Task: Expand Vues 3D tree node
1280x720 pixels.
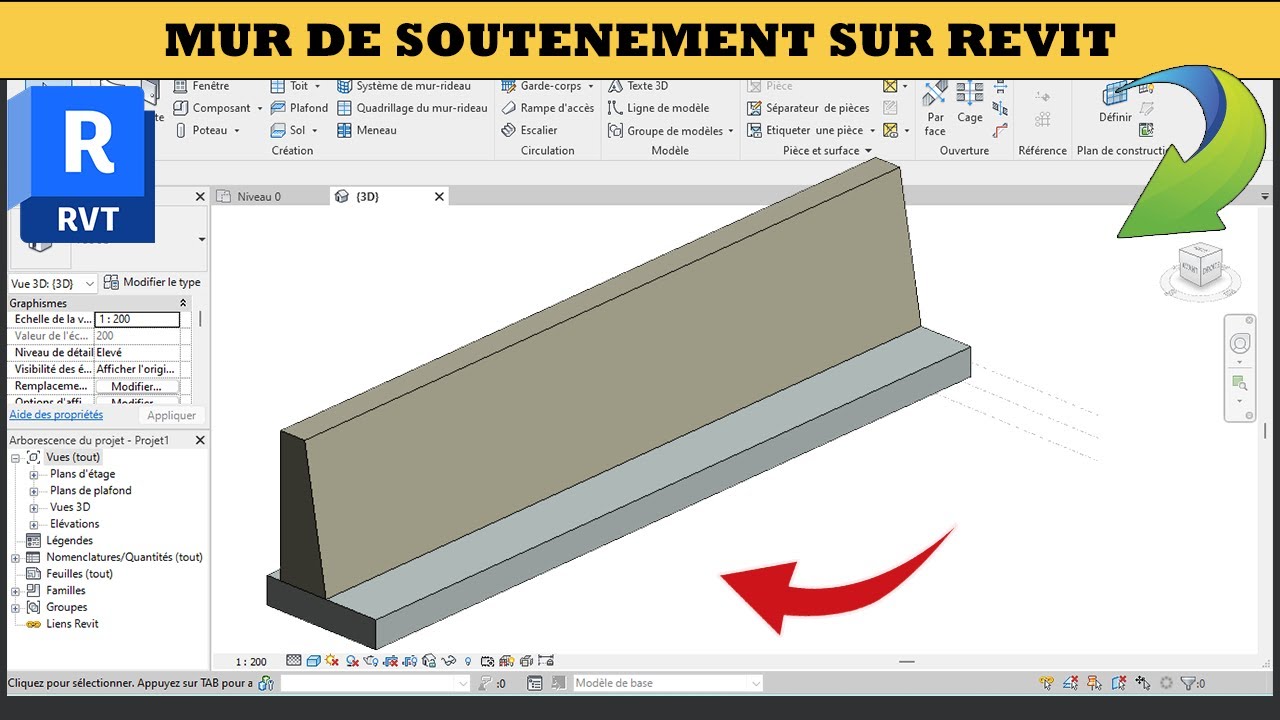Action: tap(34, 507)
